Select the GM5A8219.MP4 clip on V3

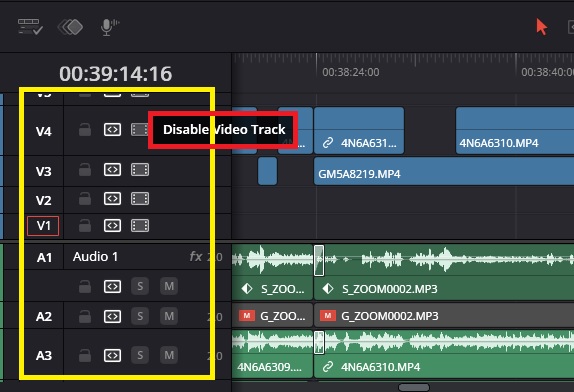(x=444, y=171)
